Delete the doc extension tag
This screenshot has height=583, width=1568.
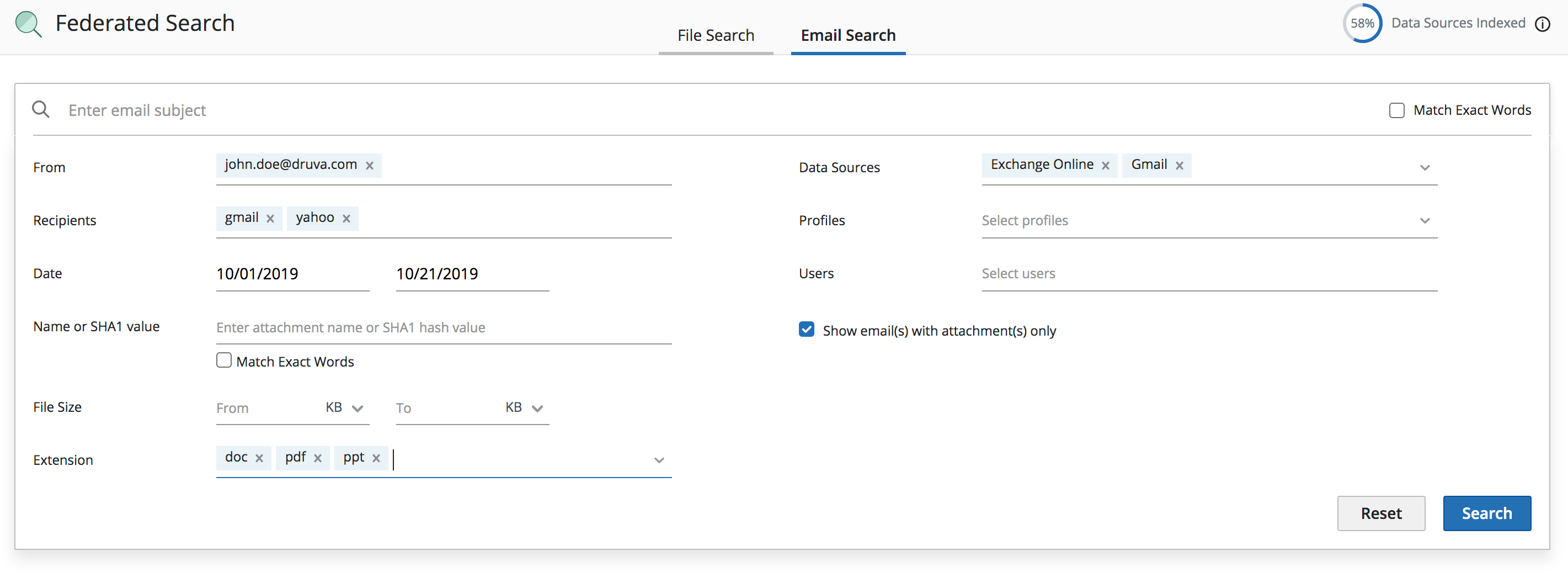(259, 458)
